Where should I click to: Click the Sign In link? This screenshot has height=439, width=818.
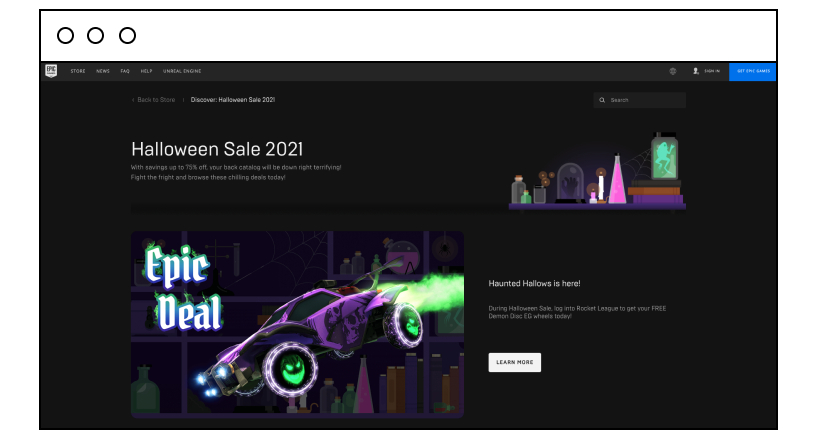pos(712,71)
